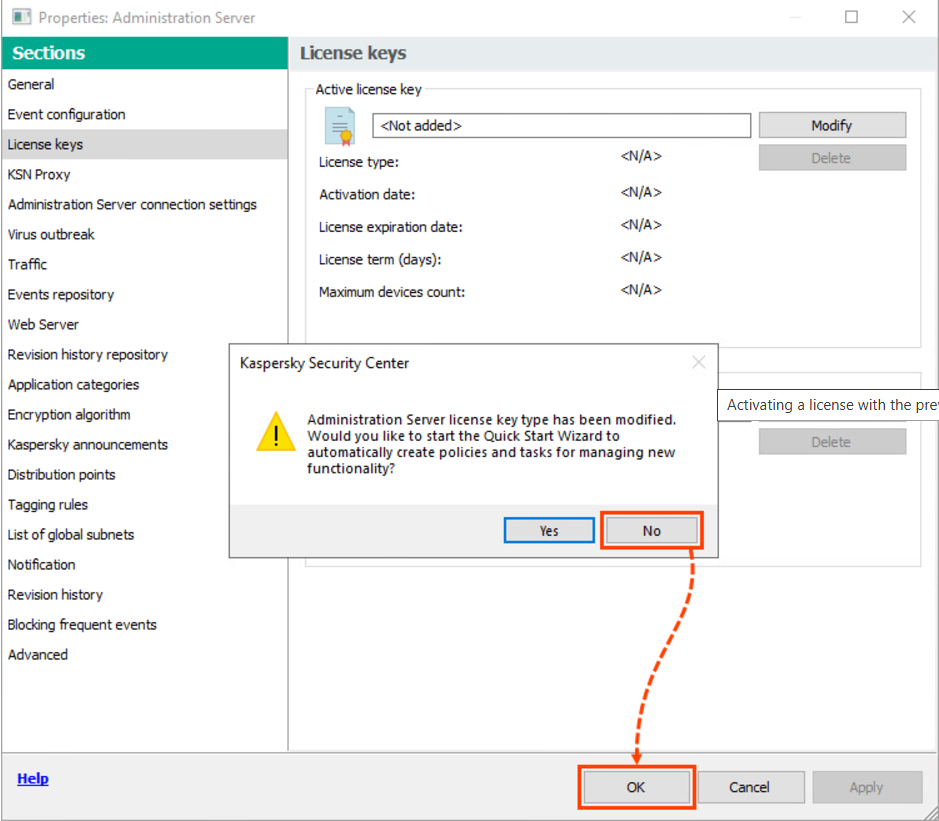Click the Activation date label

(366, 194)
